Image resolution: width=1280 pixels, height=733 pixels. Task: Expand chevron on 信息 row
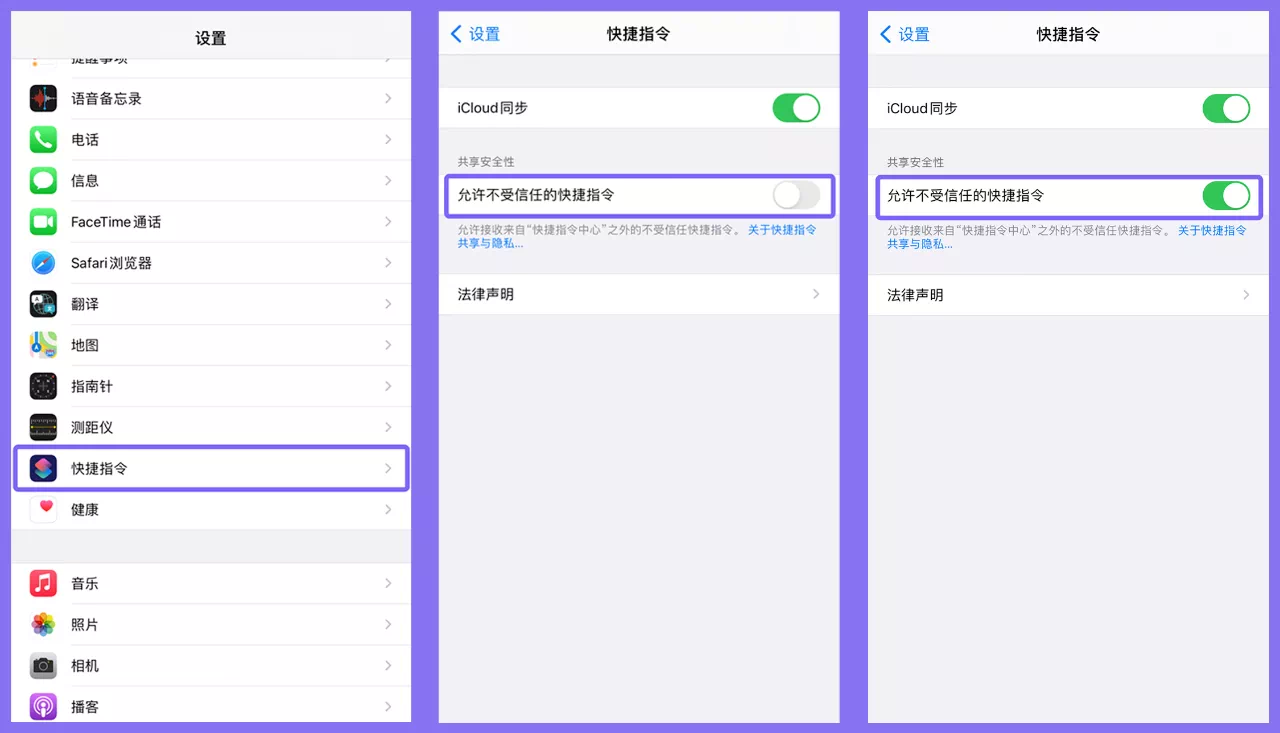[388, 180]
